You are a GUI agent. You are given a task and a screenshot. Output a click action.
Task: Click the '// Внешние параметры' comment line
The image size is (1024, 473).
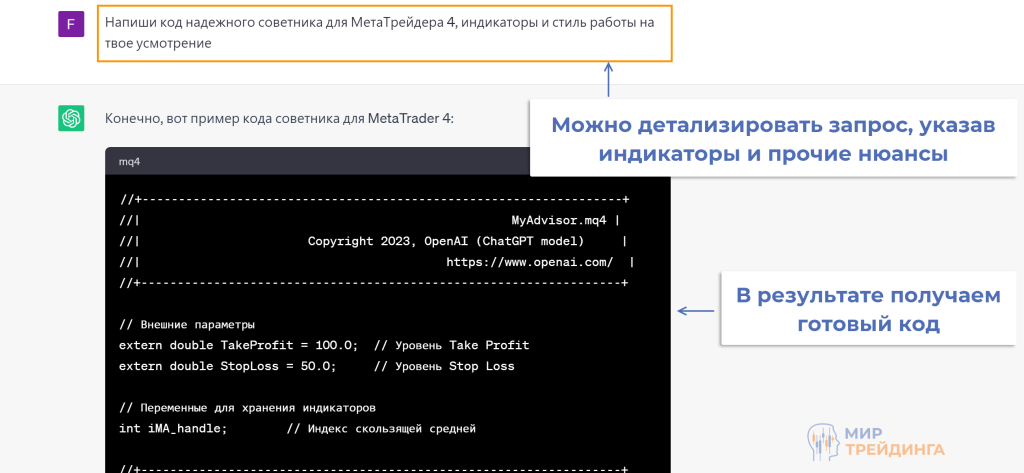coord(187,324)
